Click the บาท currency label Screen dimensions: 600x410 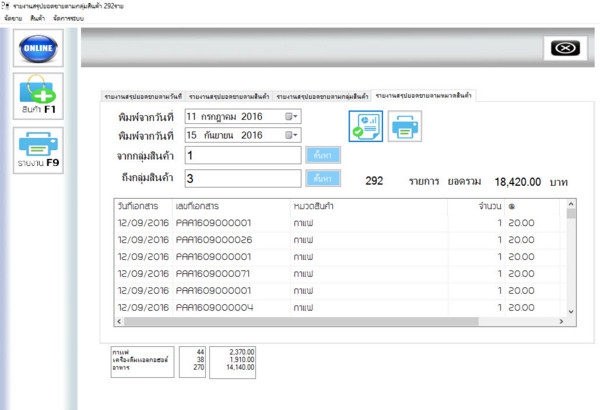click(x=559, y=182)
